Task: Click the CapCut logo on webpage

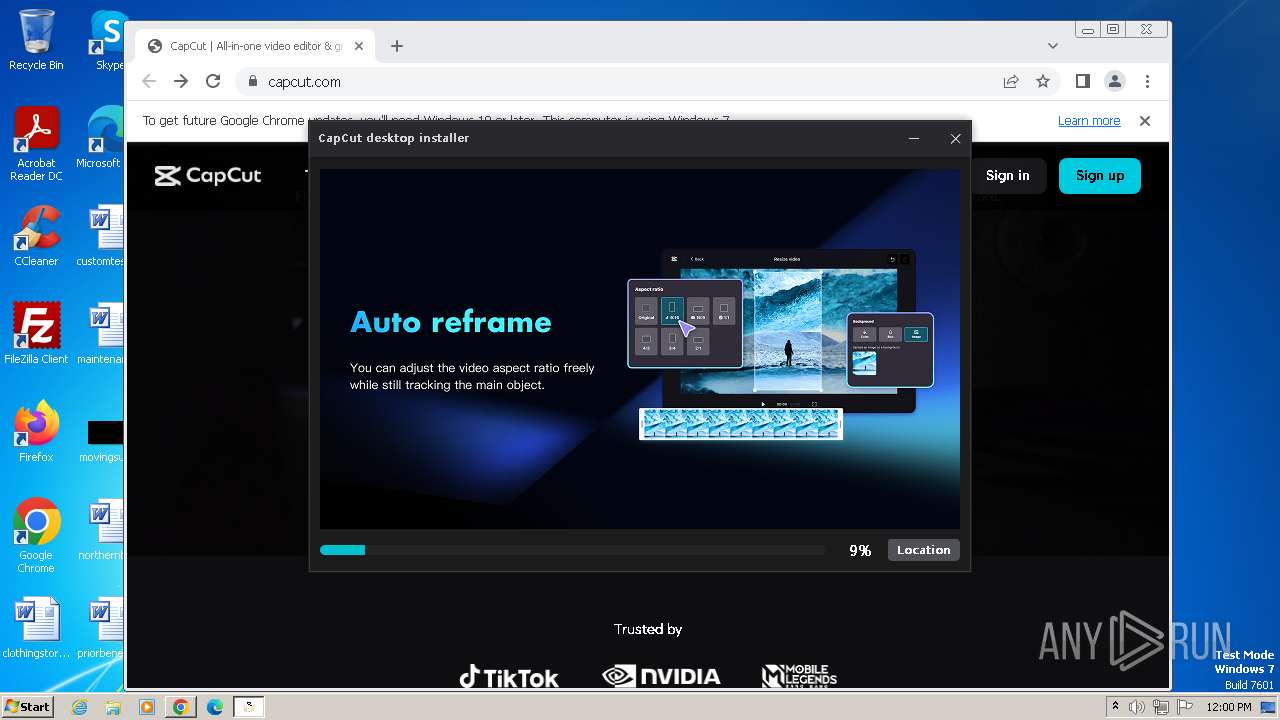Action: click(208, 176)
